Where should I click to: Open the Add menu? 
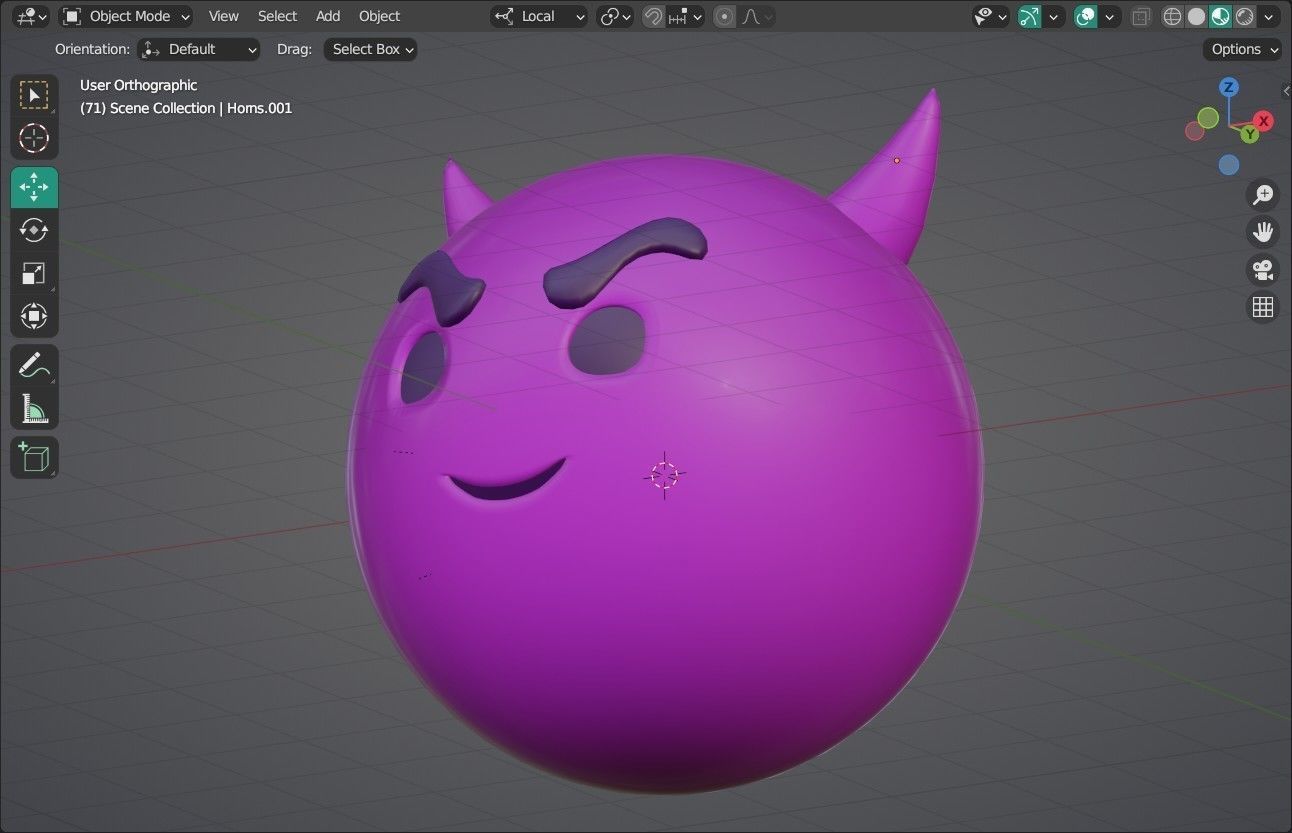[x=328, y=16]
